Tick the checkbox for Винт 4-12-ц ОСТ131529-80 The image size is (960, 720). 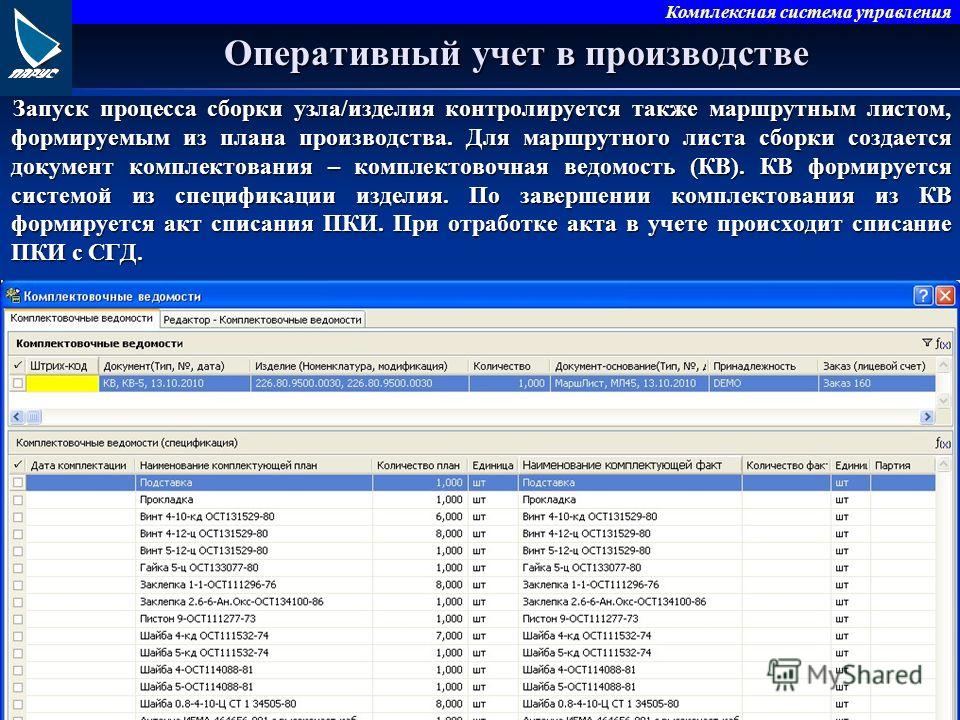click(x=18, y=534)
